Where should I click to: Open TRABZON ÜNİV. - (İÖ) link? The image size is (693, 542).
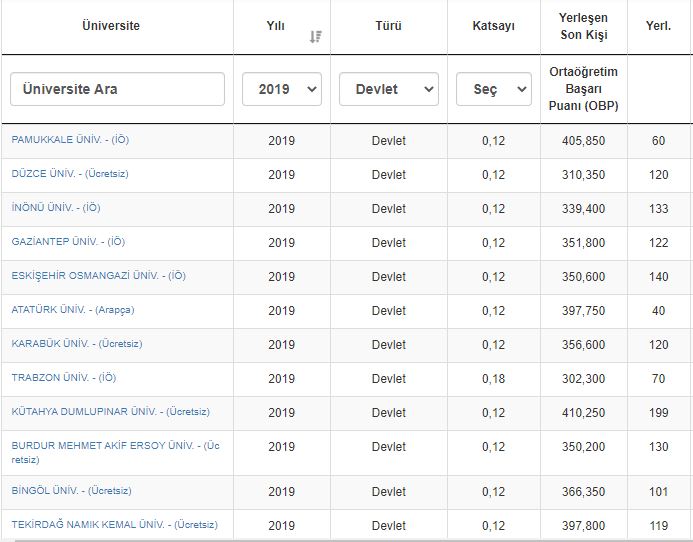(64, 378)
